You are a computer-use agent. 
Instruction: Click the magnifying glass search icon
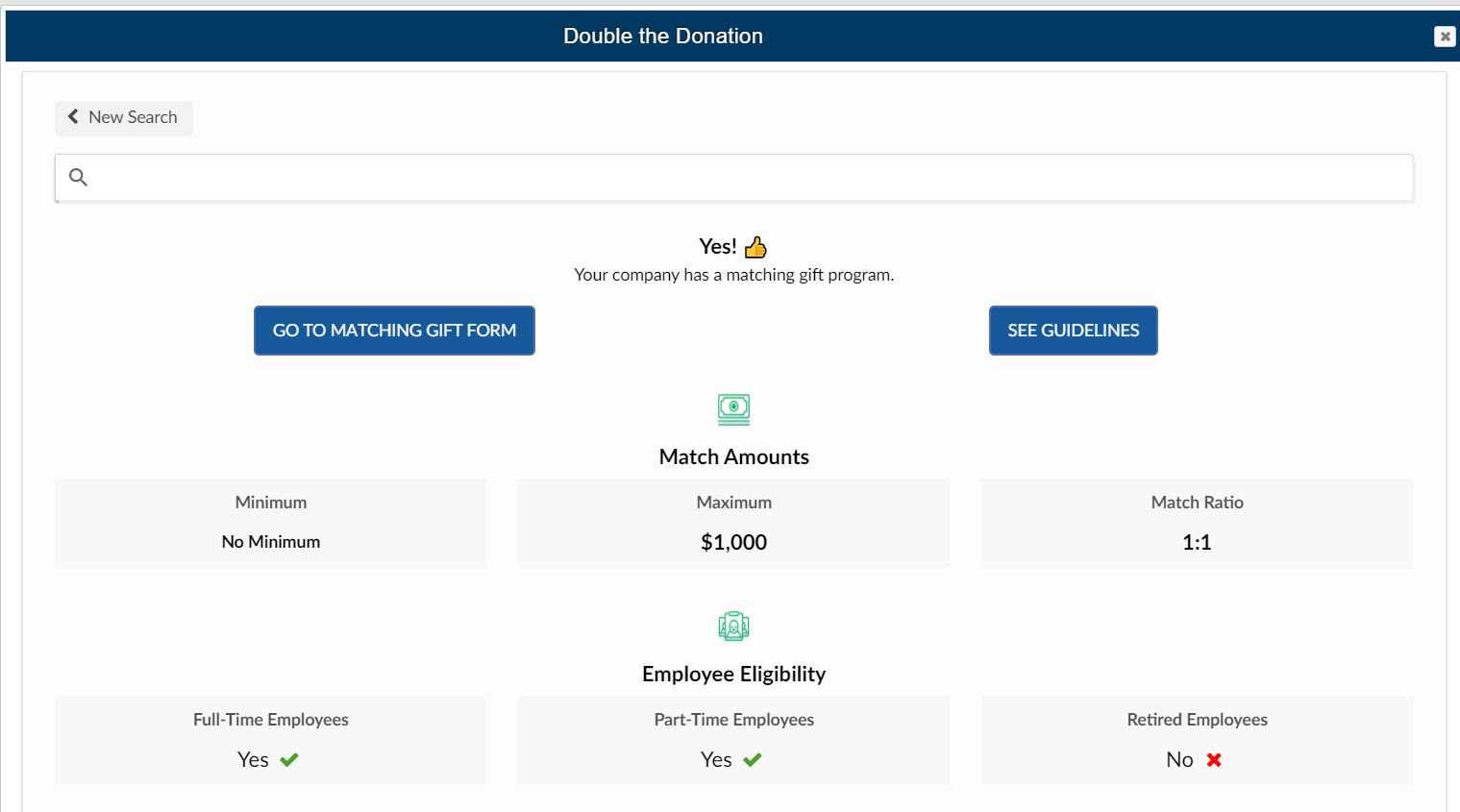[79, 177]
